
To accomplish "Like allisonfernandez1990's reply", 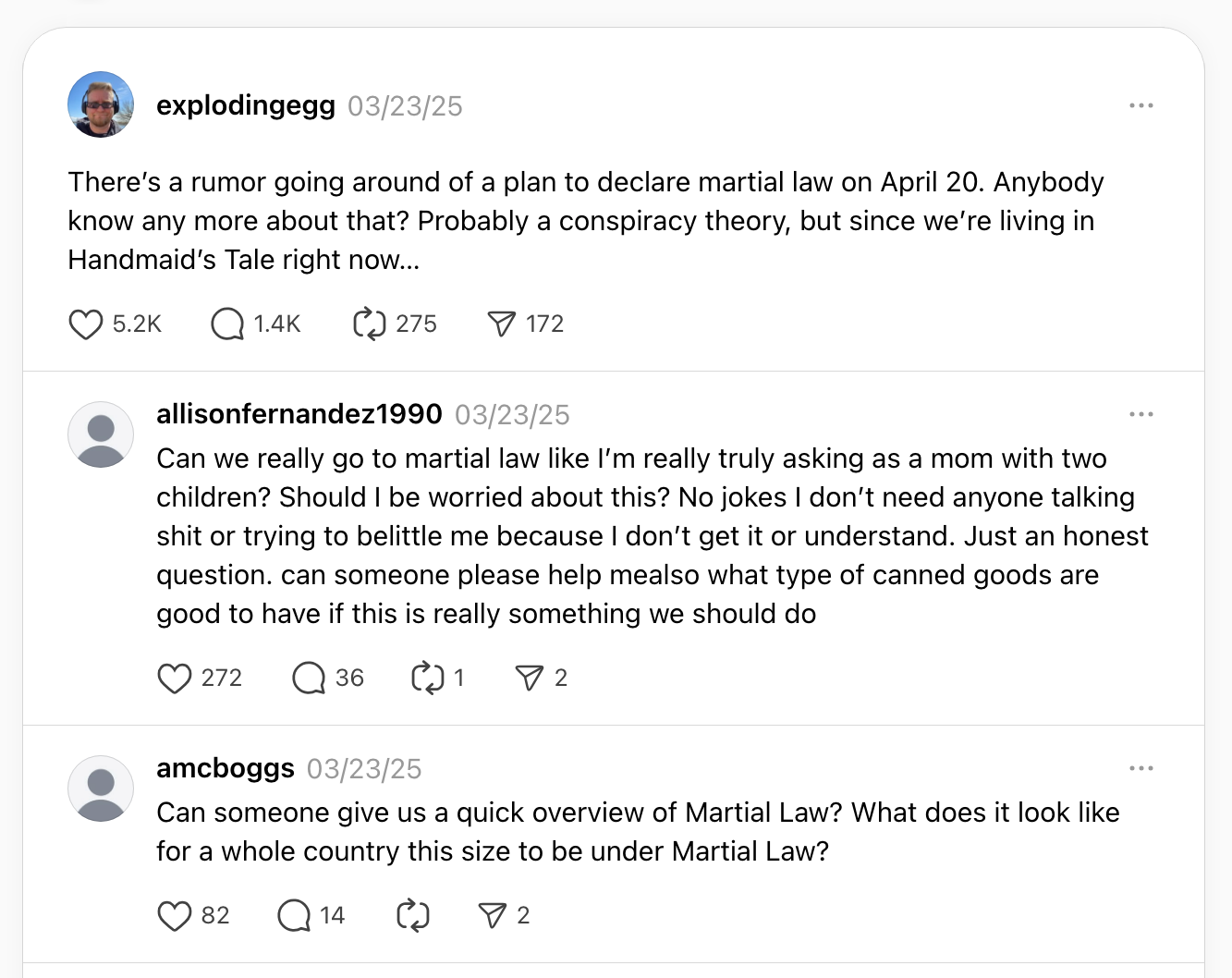I will tap(175, 678).
